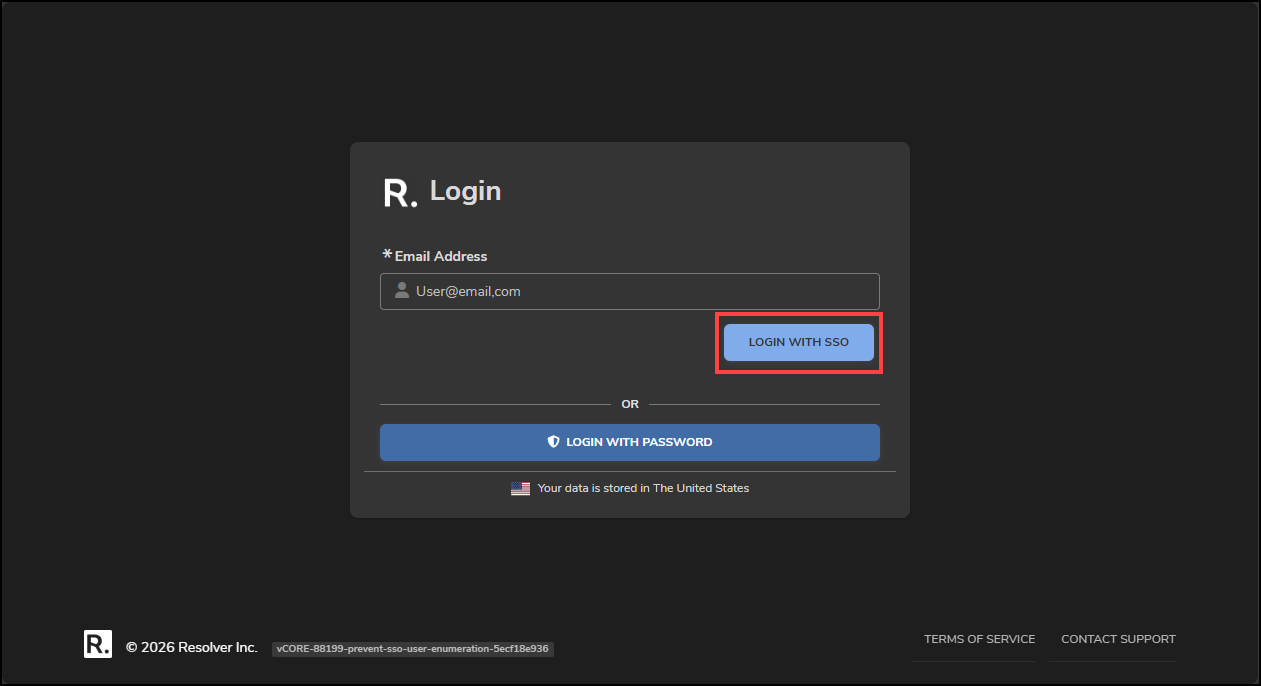Click 'Your data is stored in The United States'

click(x=643, y=488)
